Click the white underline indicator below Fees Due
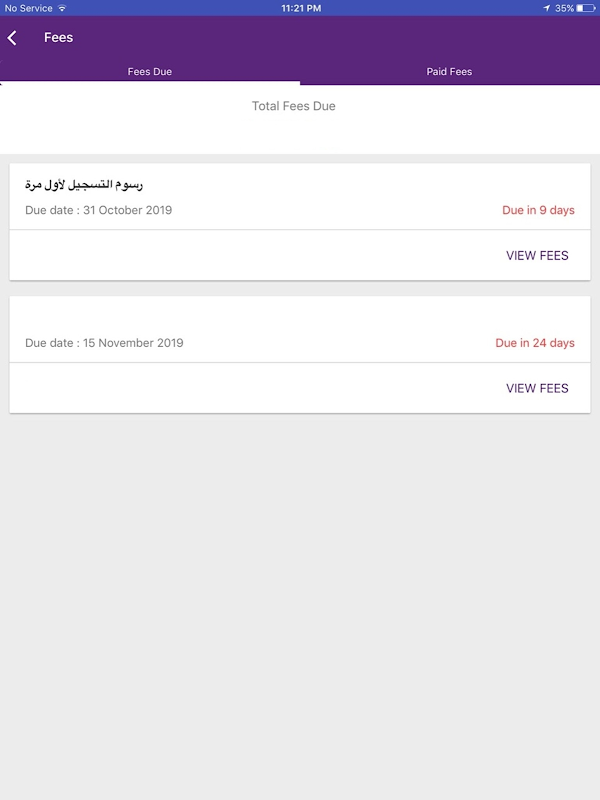 (150, 83)
